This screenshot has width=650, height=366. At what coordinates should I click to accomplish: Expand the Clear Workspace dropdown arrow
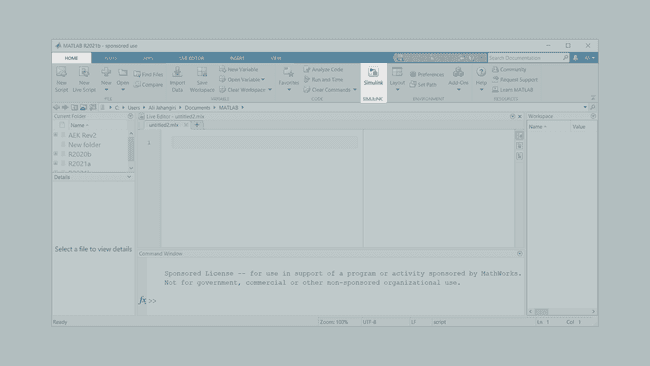click(270, 90)
